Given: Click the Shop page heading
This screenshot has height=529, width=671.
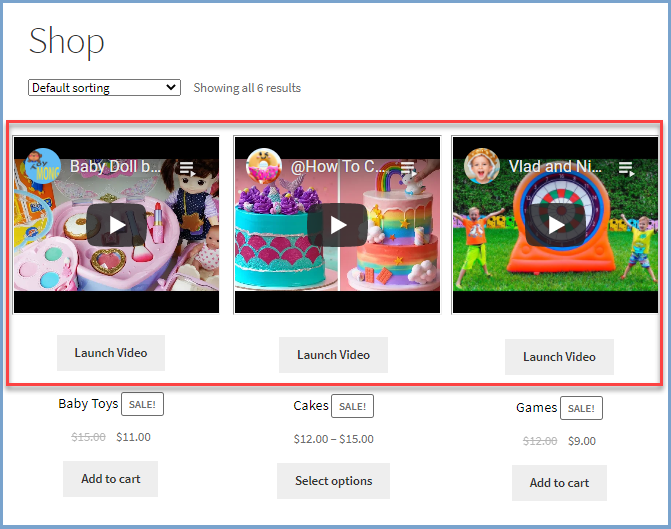Looking at the screenshot, I should pos(67,42).
